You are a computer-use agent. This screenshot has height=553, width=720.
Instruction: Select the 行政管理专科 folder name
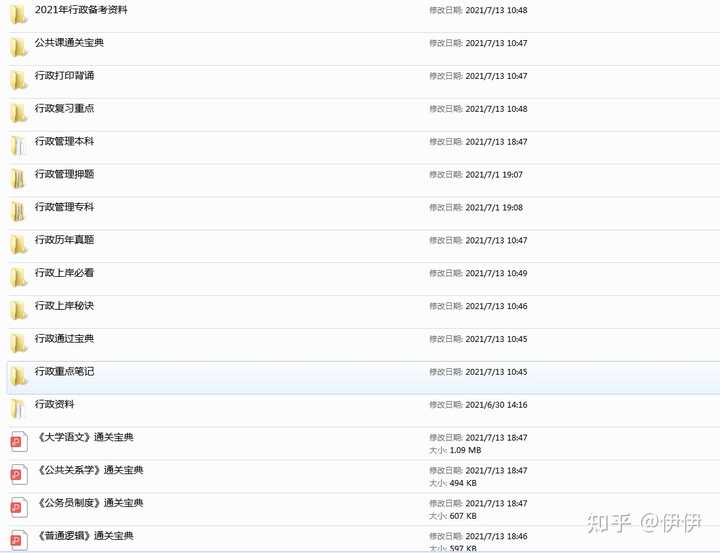click(64, 207)
